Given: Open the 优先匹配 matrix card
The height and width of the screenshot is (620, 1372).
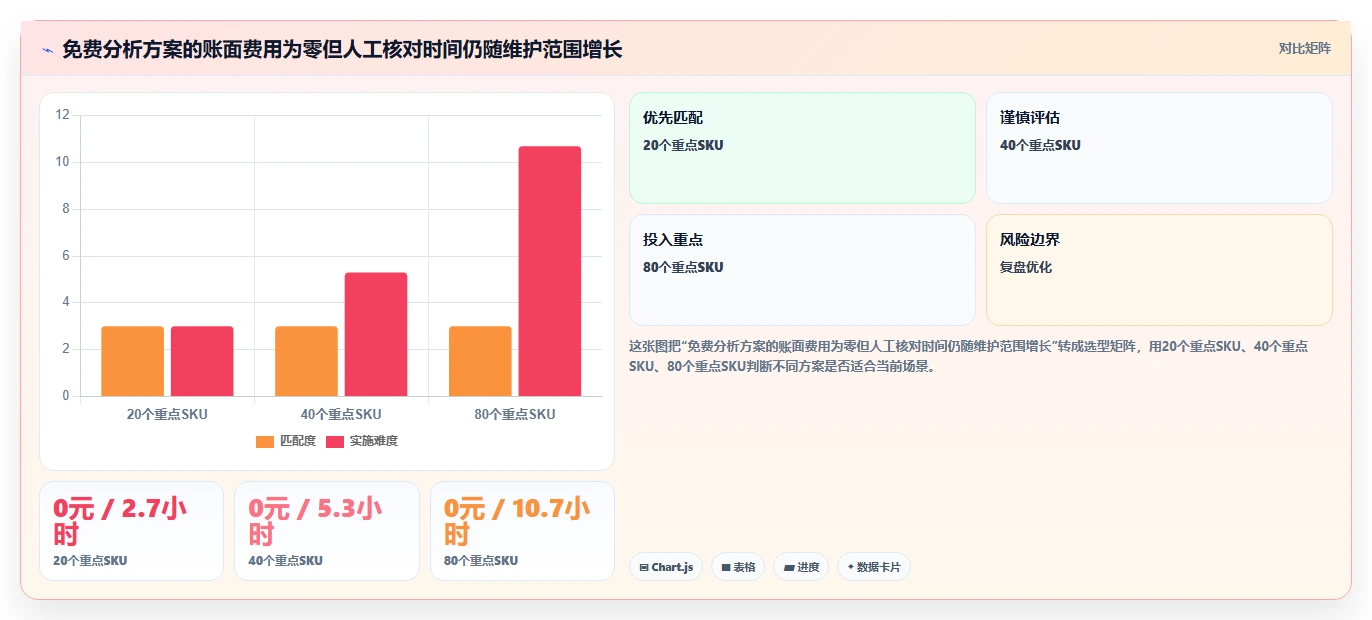Looking at the screenshot, I should 802,148.
